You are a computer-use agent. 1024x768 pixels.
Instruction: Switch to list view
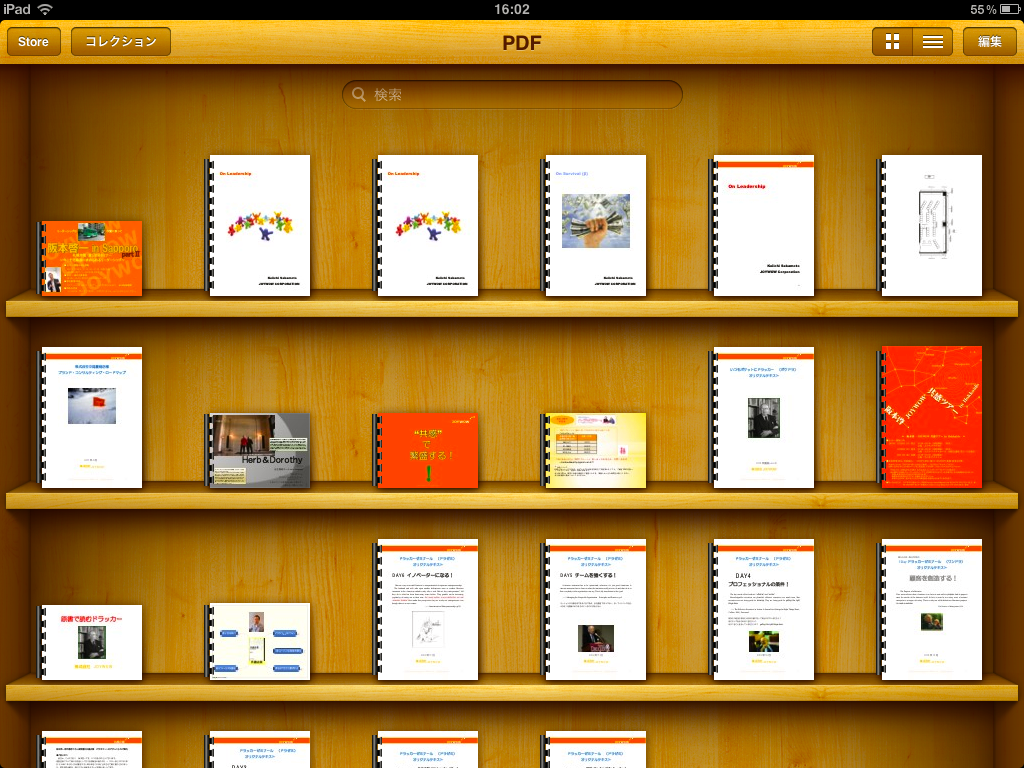(932, 42)
